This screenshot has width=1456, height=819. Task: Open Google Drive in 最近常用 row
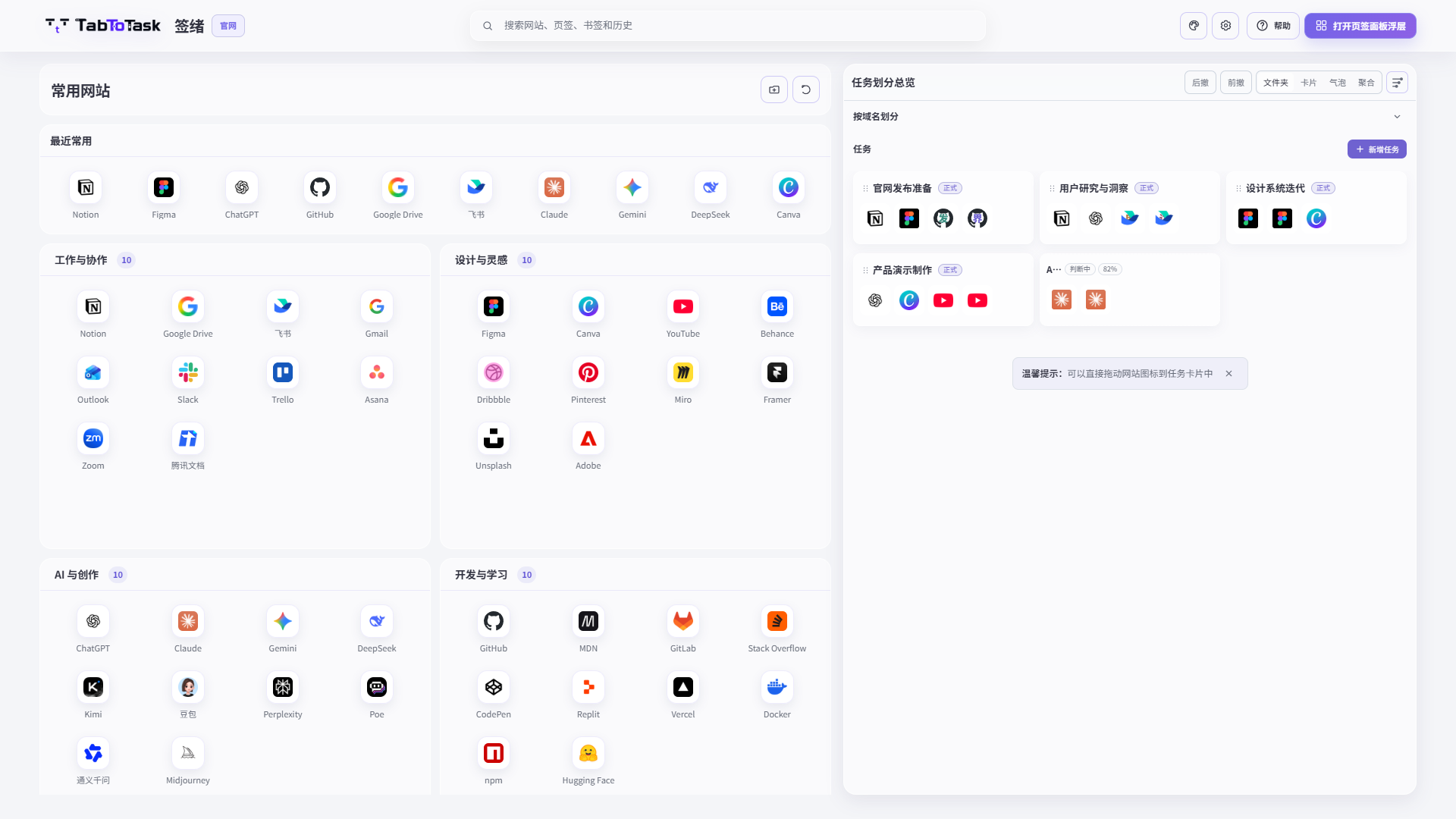coord(398,187)
